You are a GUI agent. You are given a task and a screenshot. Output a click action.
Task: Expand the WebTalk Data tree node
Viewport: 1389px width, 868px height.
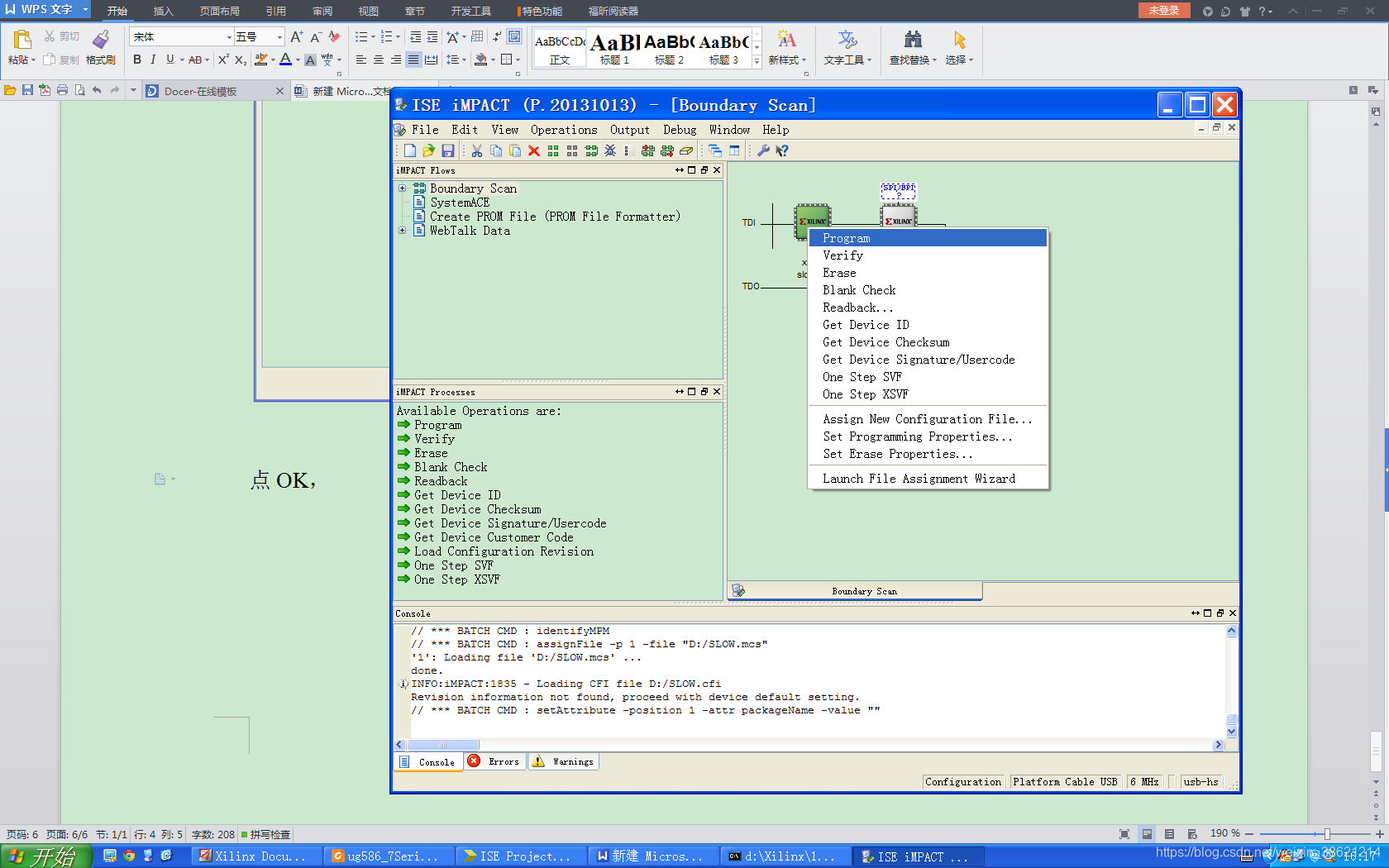tap(403, 231)
